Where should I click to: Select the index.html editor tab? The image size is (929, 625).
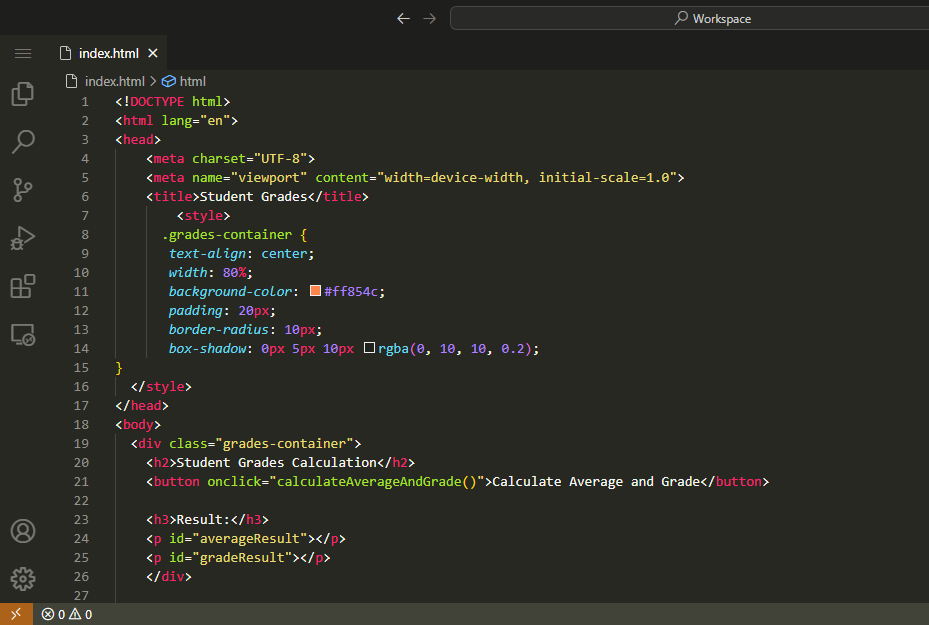pos(108,53)
